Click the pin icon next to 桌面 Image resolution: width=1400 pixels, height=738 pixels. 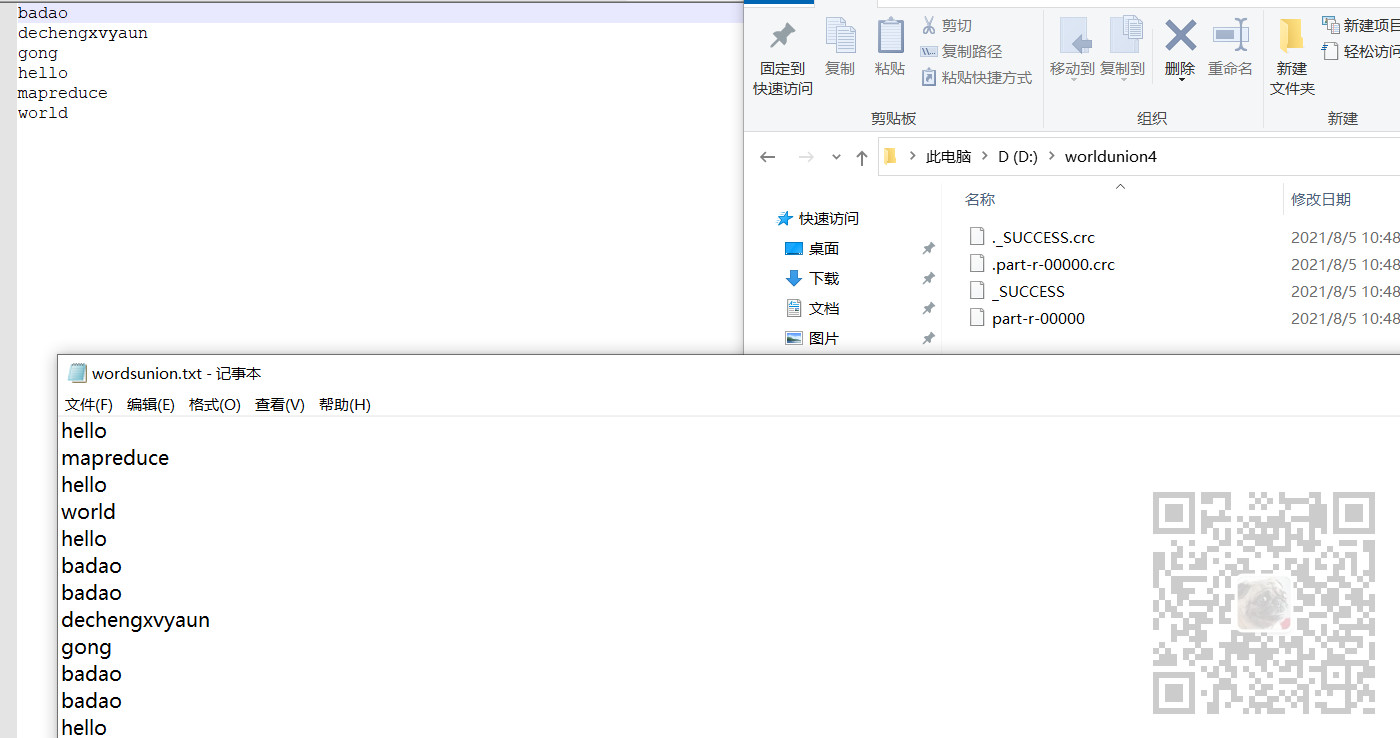[x=928, y=248]
